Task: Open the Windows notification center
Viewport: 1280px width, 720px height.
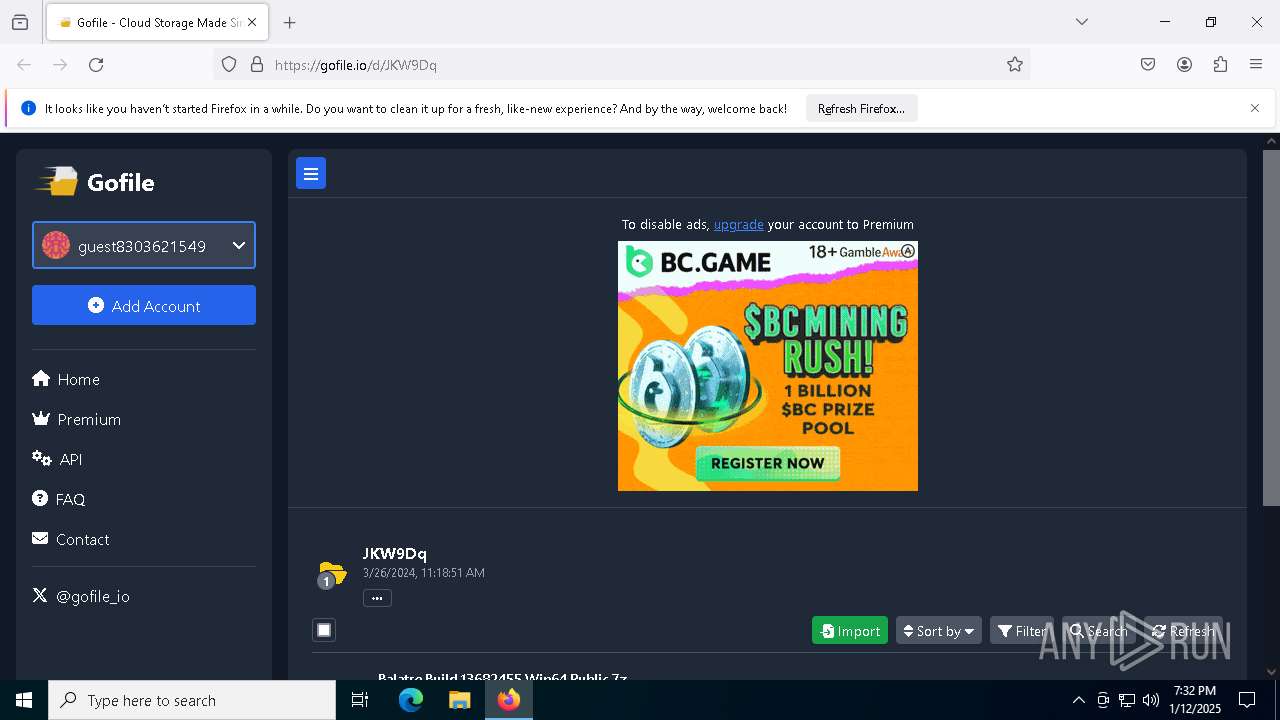Action: click(x=1248, y=700)
